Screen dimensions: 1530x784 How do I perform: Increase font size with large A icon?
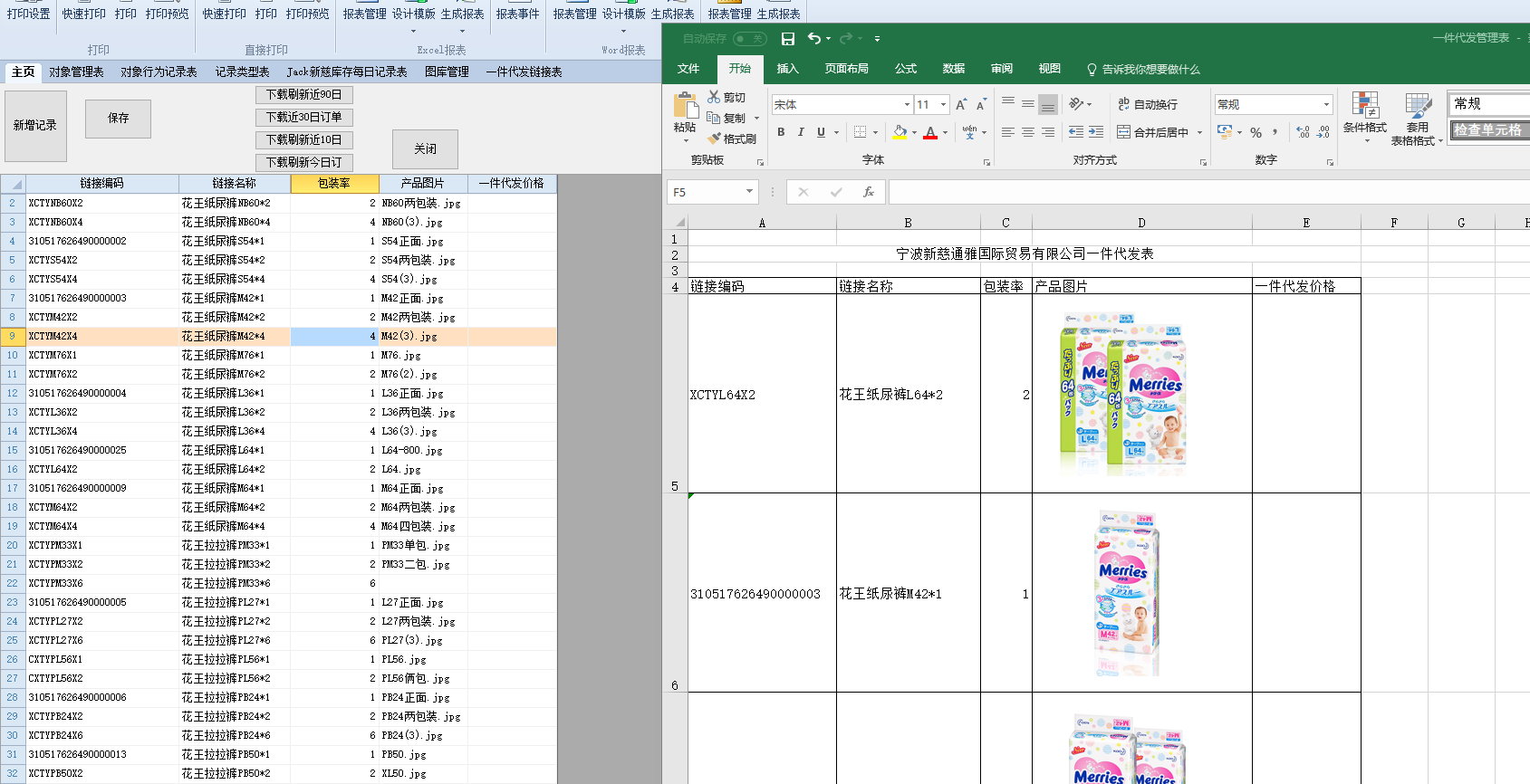pos(961,105)
